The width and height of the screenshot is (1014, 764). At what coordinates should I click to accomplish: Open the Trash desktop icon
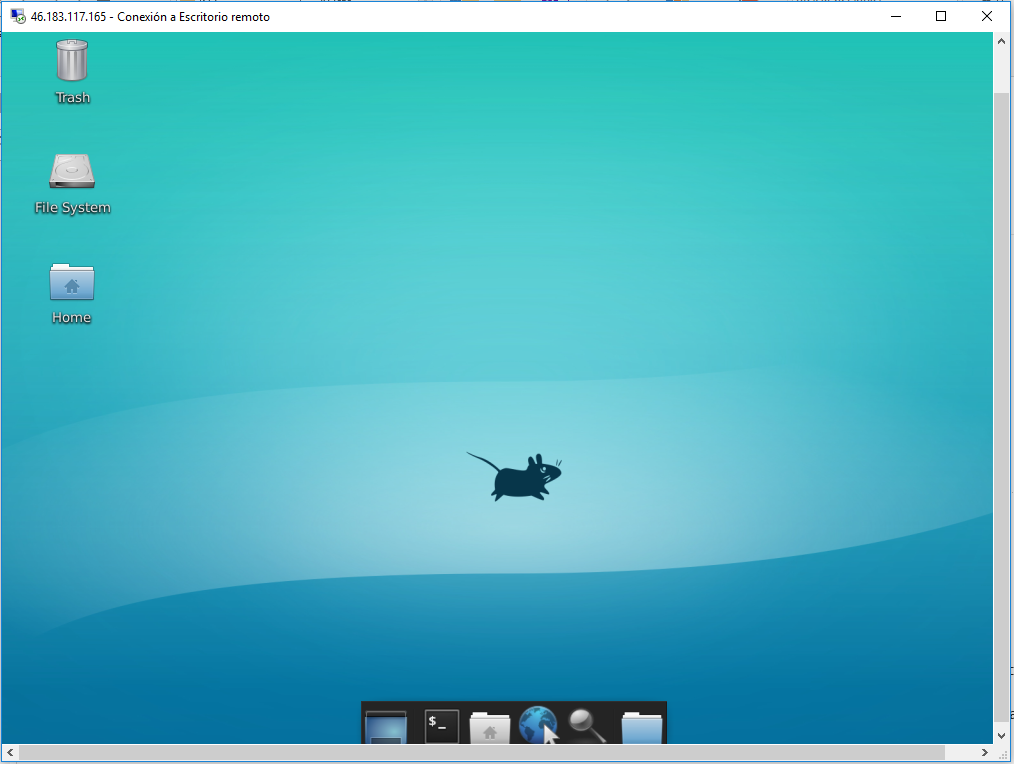click(x=72, y=60)
